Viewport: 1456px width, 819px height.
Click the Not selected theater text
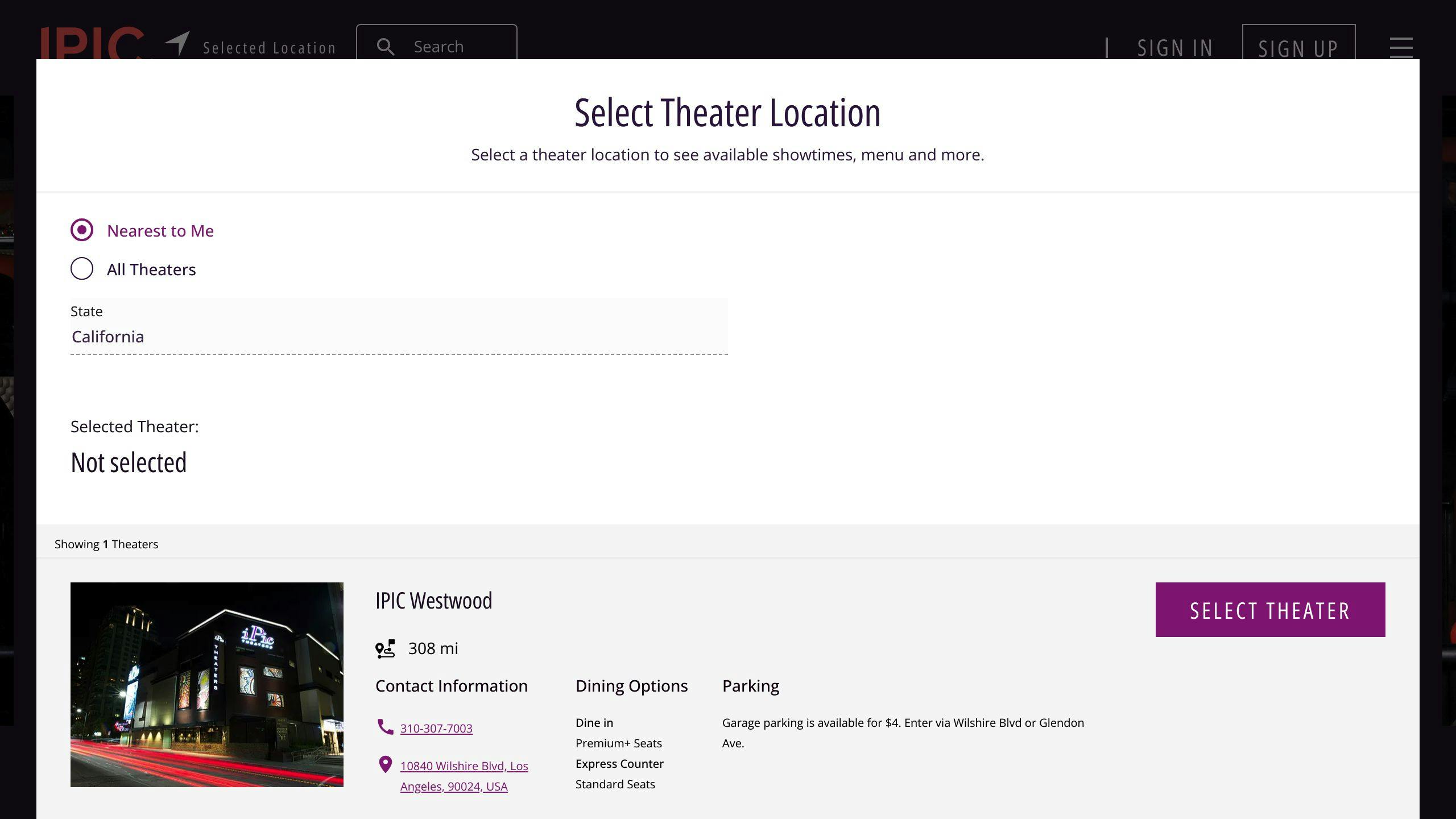[x=129, y=462]
